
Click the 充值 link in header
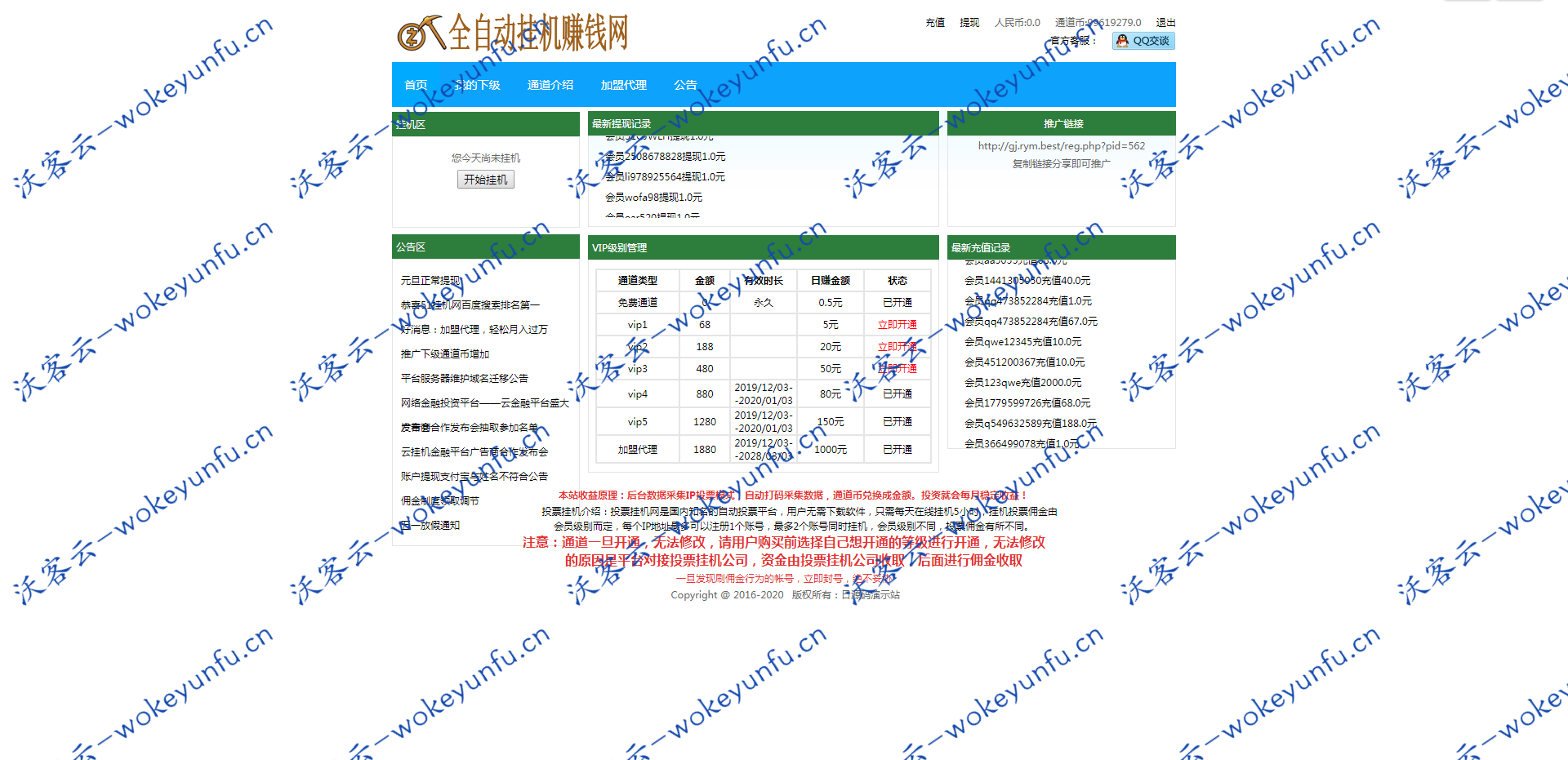pos(935,23)
